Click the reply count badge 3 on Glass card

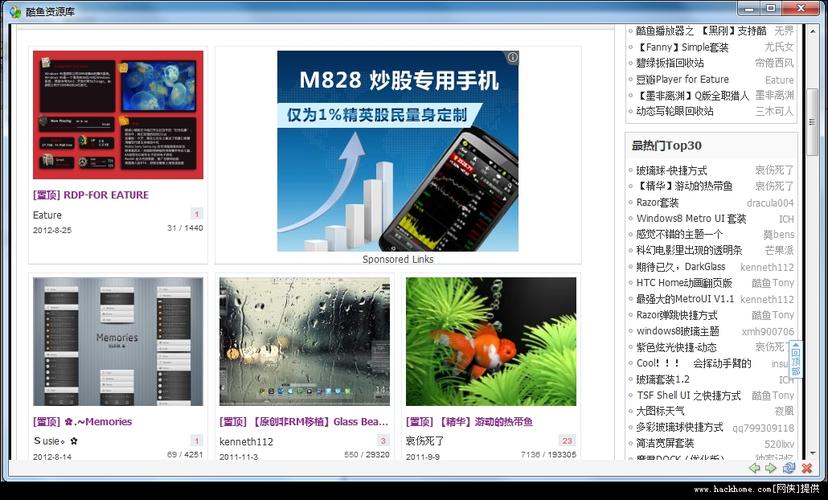click(383, 440)
